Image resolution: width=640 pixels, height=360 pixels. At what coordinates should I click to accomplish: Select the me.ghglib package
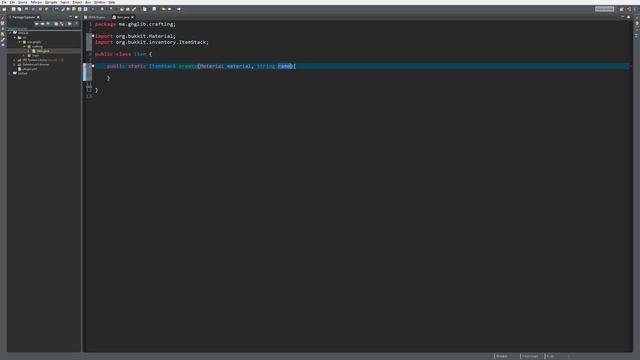[34, 42]
